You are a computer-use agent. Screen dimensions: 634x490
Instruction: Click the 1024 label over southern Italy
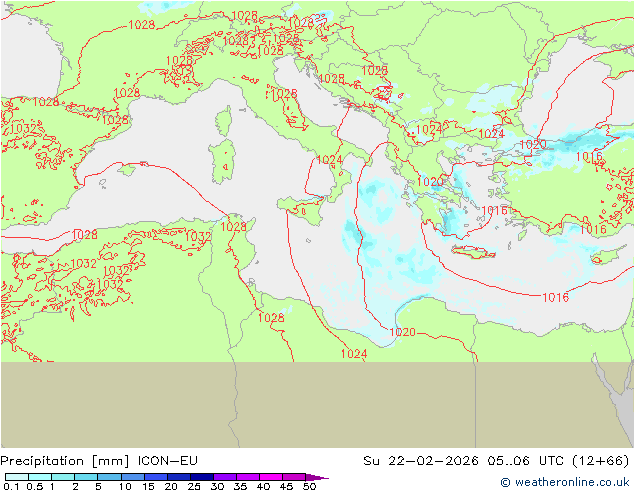click(x=330, y=160)
